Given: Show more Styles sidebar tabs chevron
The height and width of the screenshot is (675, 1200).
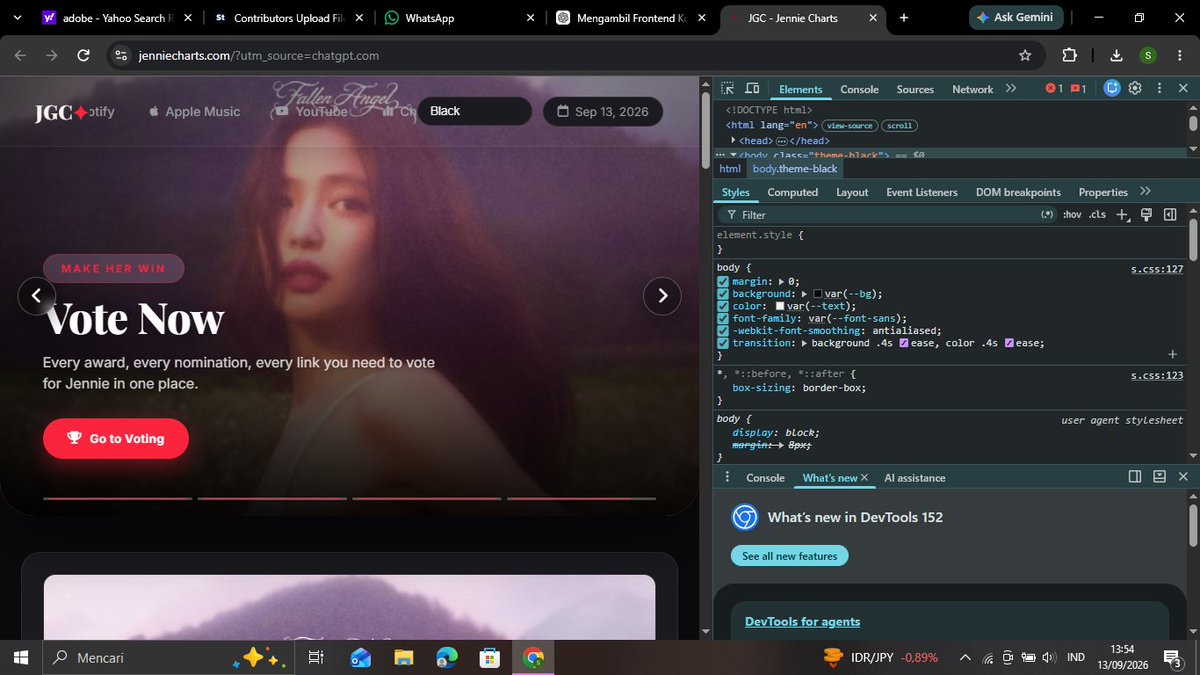Looking at the screenshot, I should pos(1145,191).
